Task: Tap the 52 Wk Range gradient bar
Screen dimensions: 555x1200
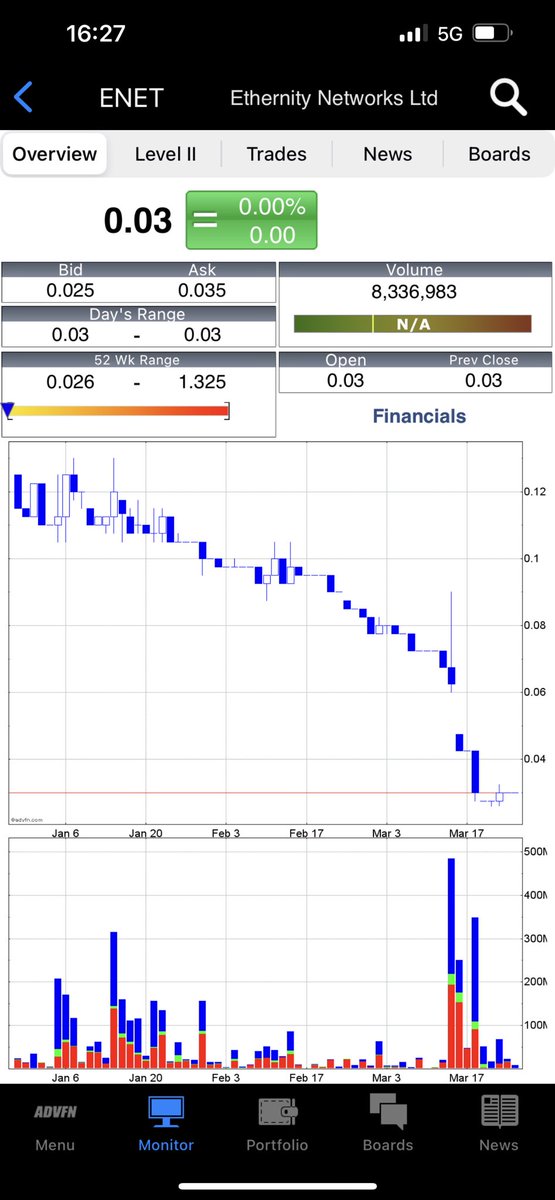Action: coord(118,410)
